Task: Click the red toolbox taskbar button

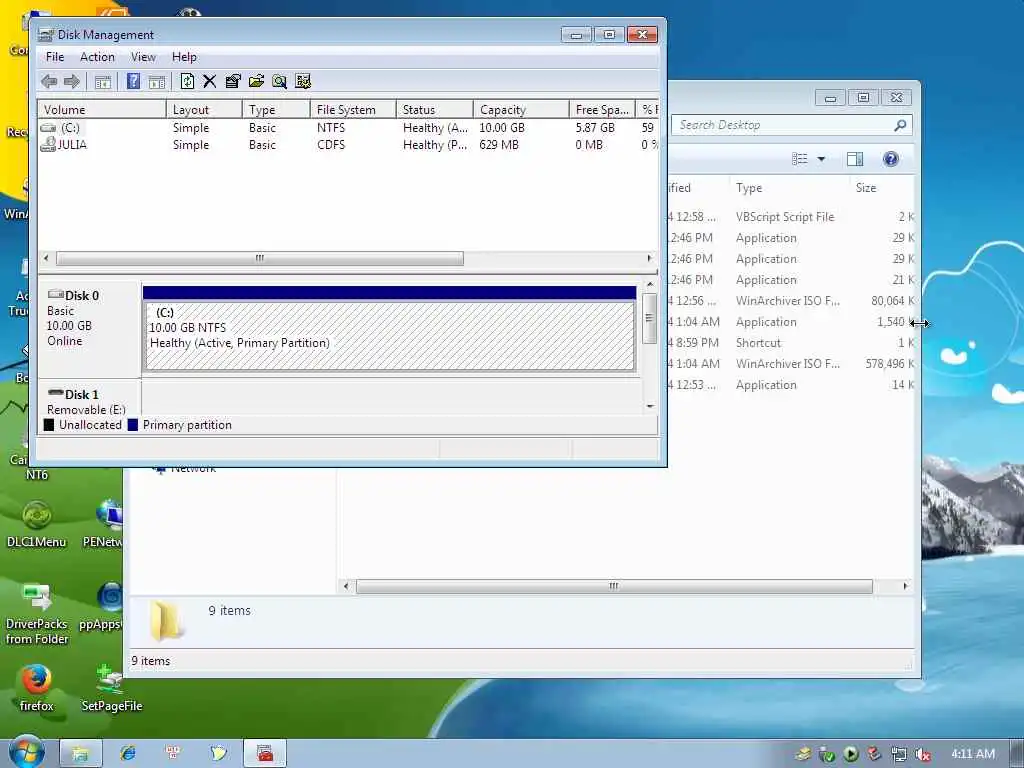Action: pos(264,754)
